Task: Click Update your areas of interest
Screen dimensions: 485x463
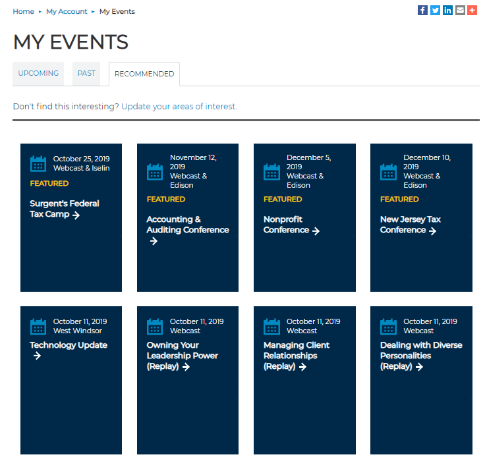Action: (x=179, y=106)
